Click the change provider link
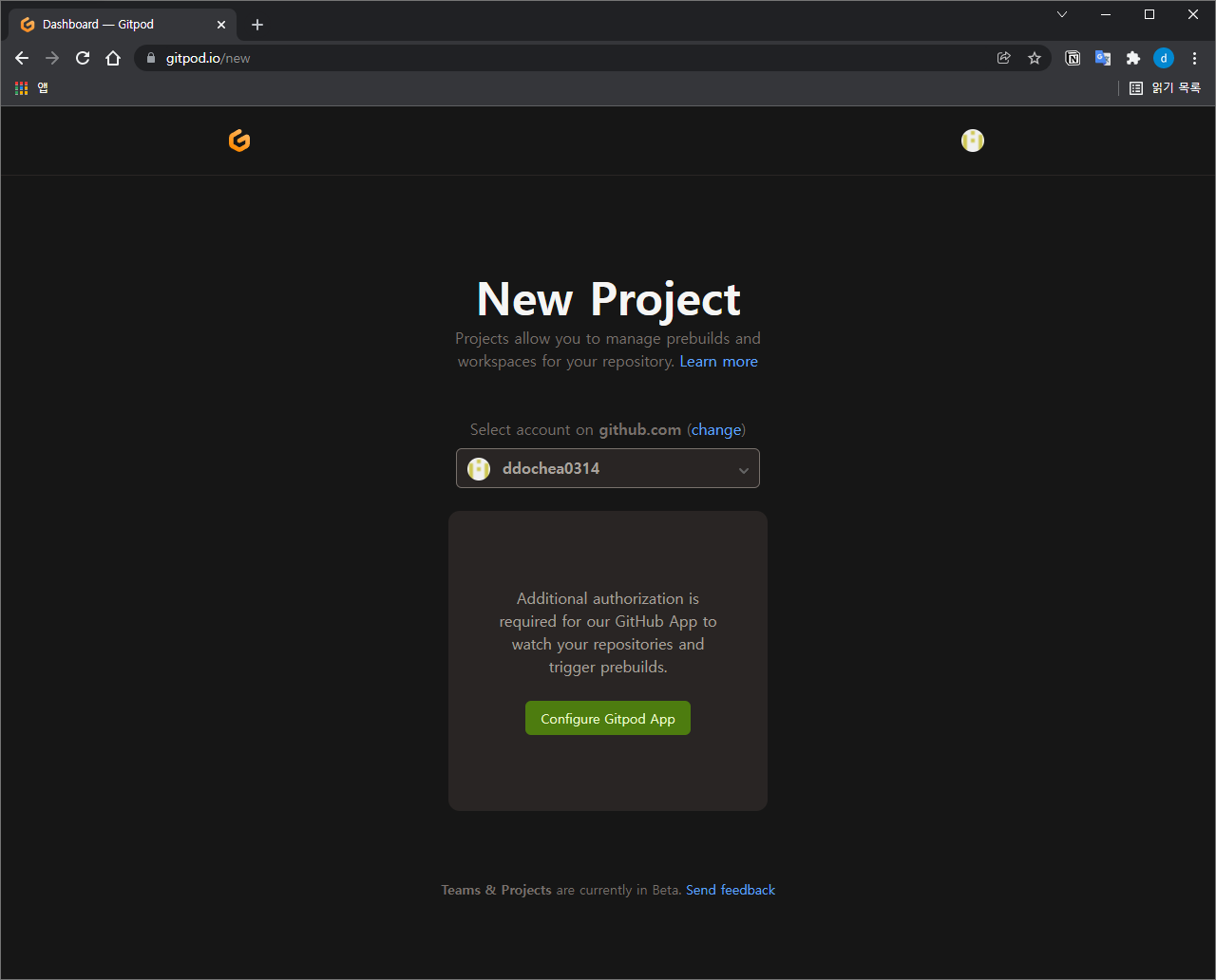Screen dimensions: 1216x980 [x=716, y=429]
